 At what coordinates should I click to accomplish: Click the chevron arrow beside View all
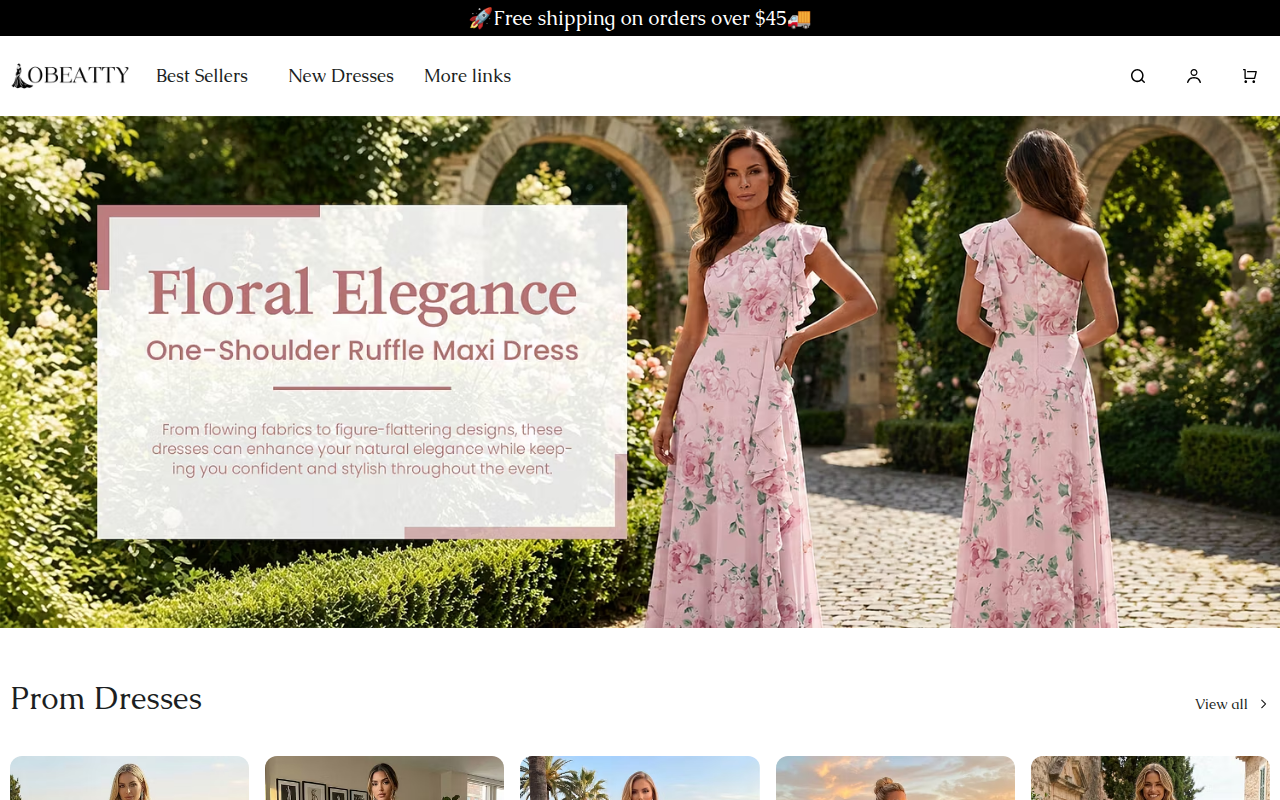1263,704
